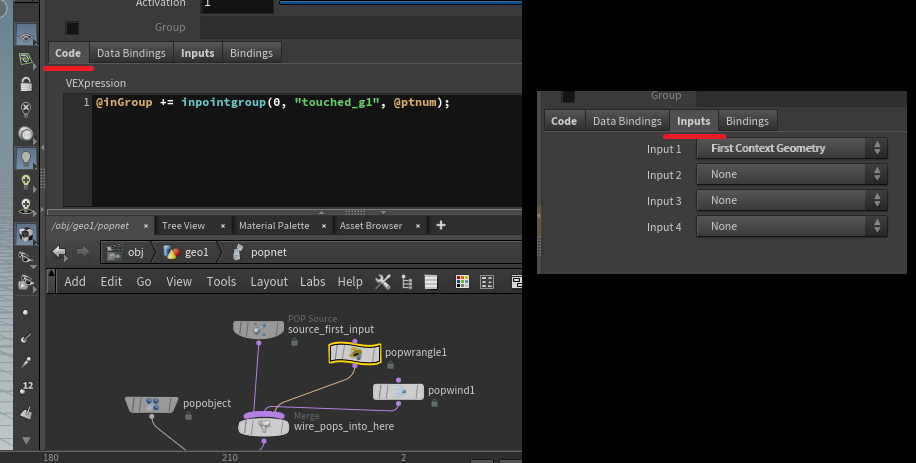Open the Labs menu in network editor
The height and width of the screenshot is (463, 916).
click(313, 281)
